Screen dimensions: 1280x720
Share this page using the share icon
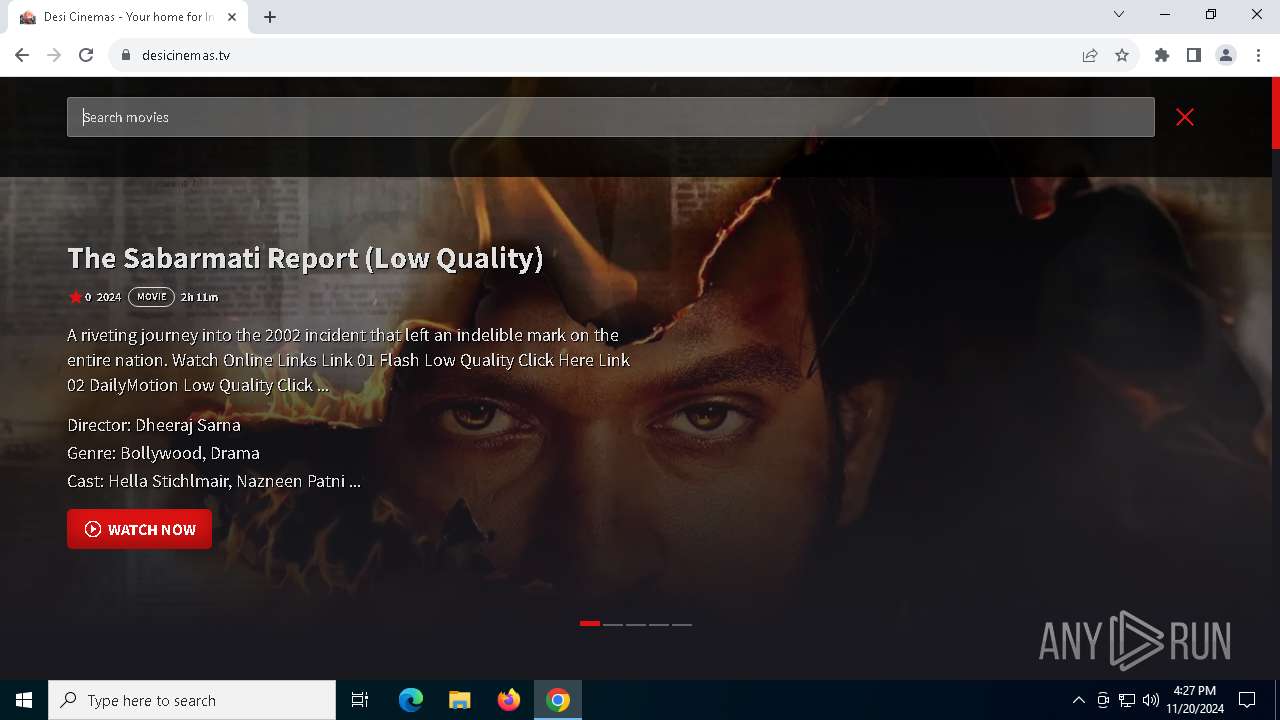1090,55
